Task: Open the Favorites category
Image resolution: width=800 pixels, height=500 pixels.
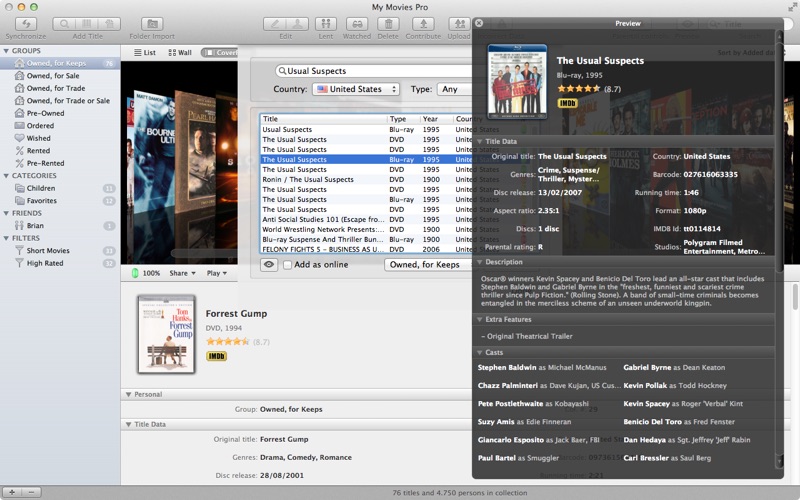Action: click(60, 201)
